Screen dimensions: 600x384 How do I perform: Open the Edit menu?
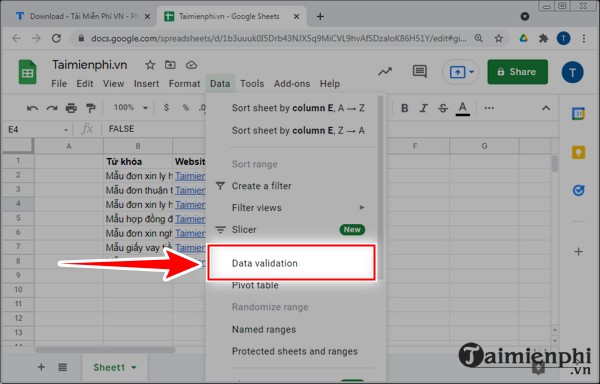85,84
